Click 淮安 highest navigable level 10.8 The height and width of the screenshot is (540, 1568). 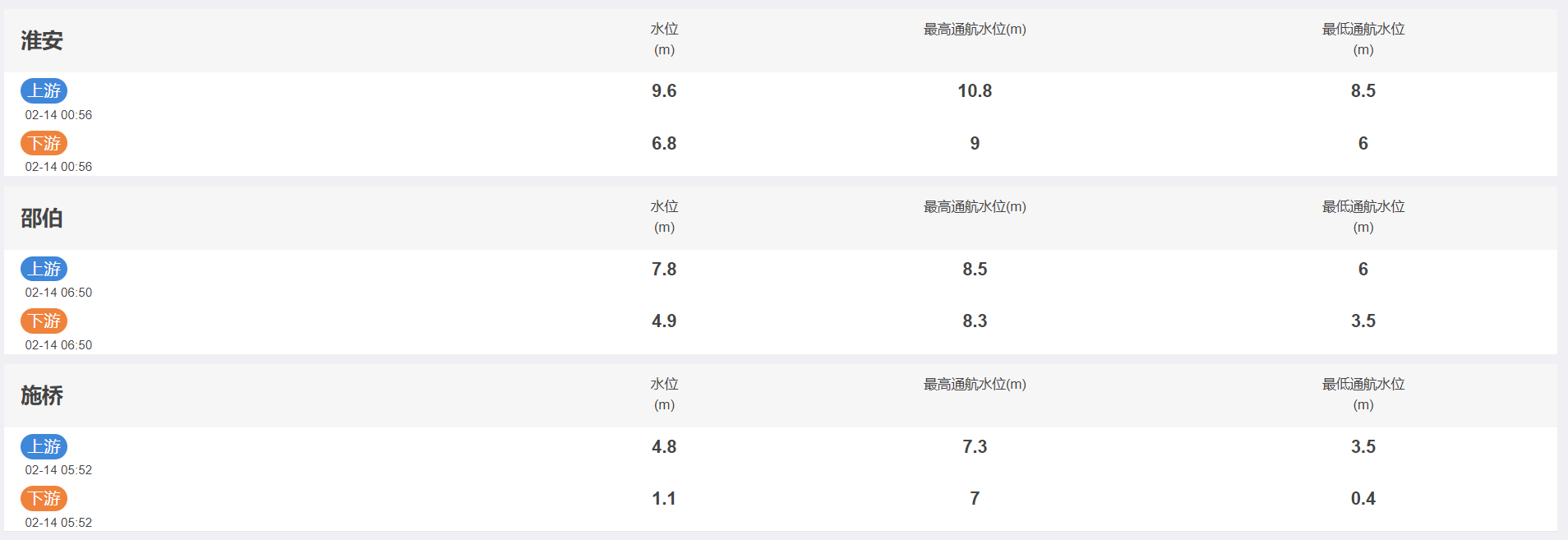[x=975, y=91]
